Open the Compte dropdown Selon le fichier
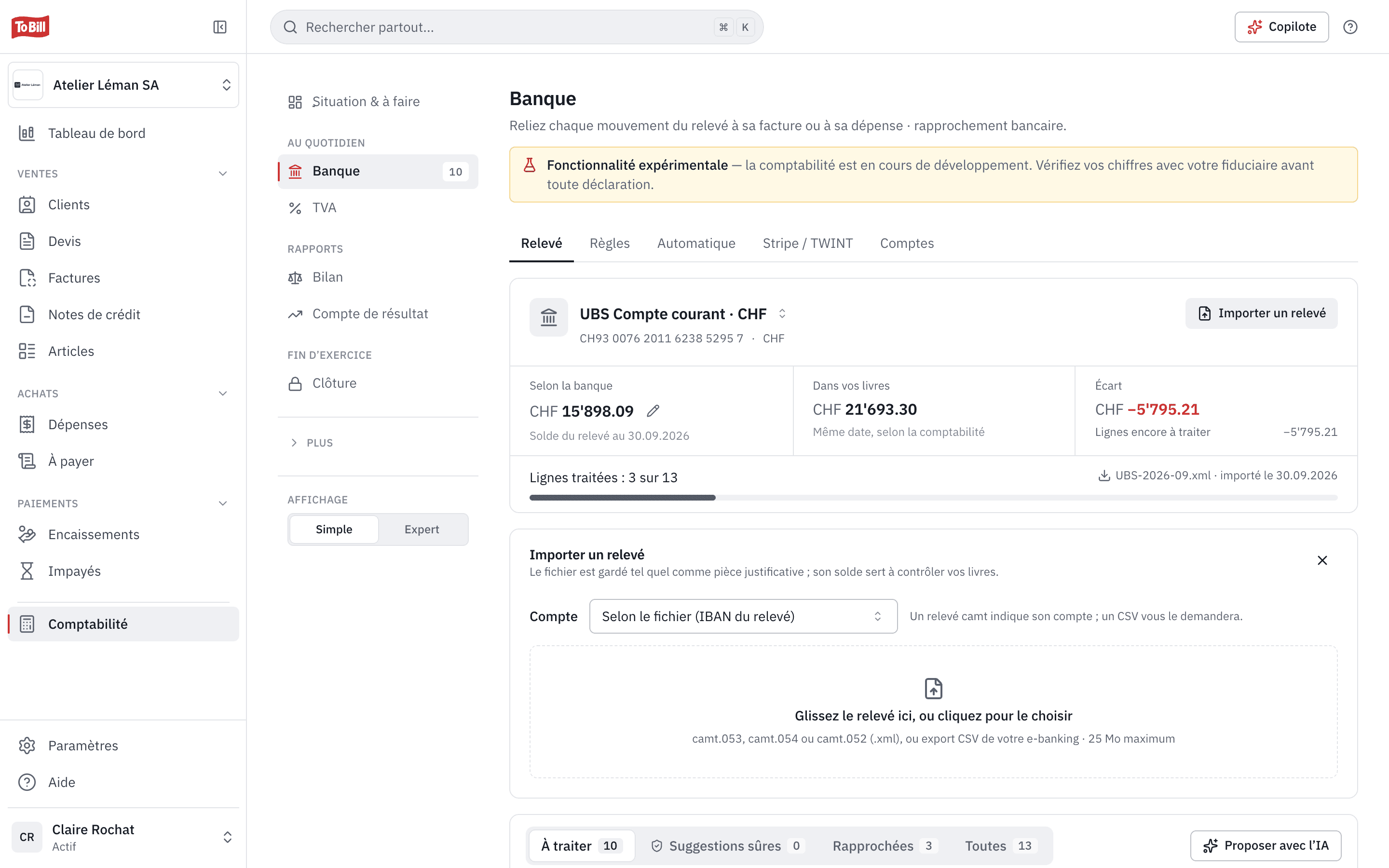The image size is (1389, 868). point(743,616)
